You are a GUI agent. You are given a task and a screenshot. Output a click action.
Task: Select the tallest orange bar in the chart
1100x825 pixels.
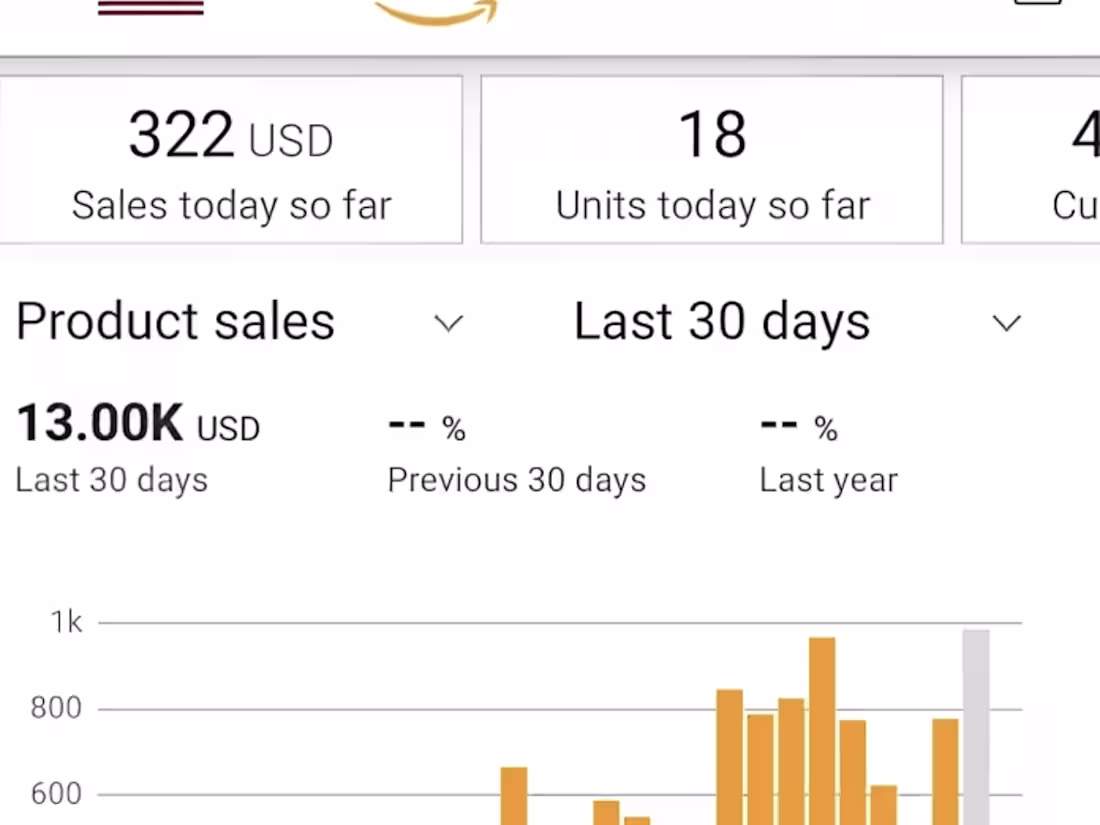tap(822, 730)
